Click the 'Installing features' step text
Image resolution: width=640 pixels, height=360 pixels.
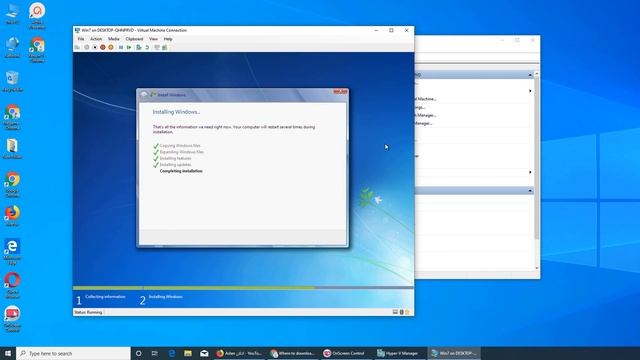pyautogui.click(x=176, y=158)
